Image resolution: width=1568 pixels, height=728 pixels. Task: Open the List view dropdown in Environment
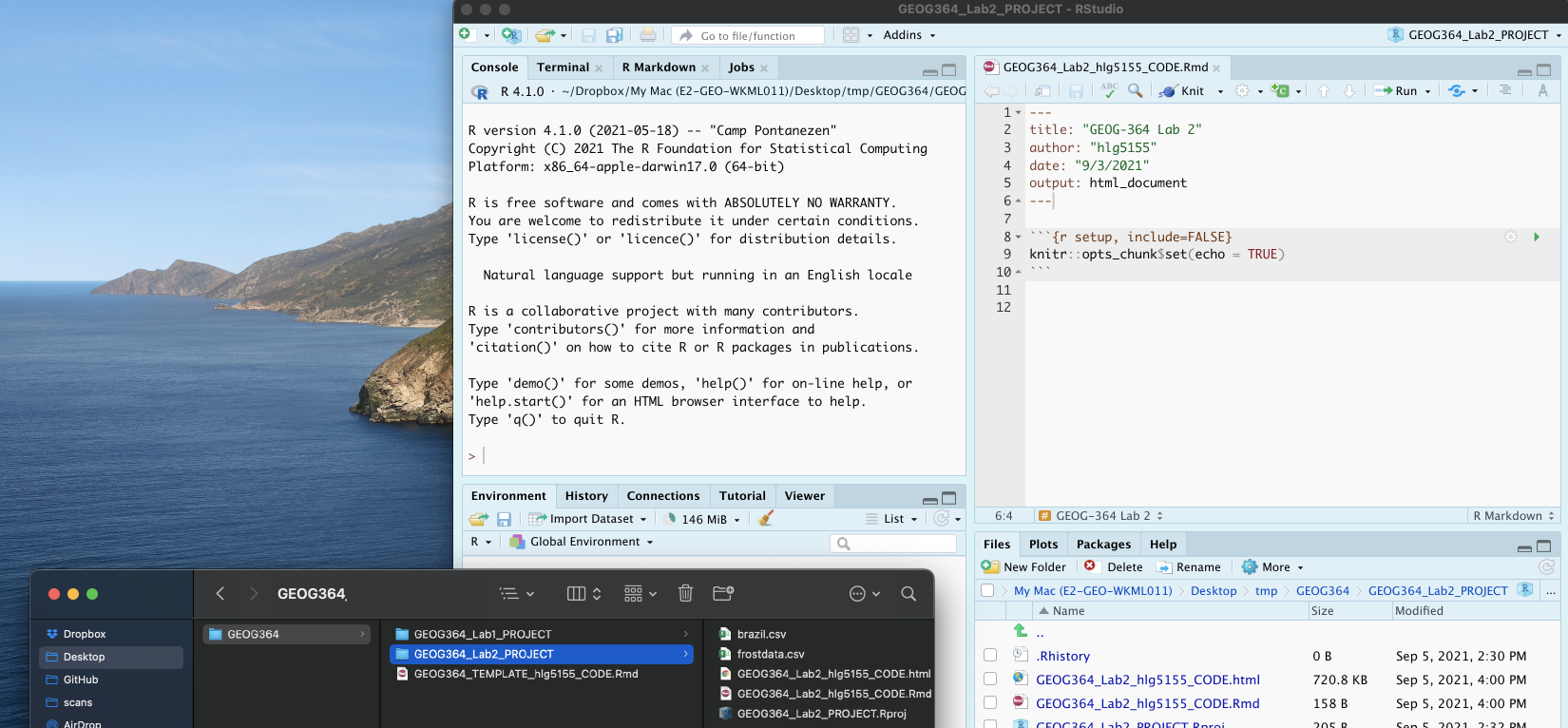(892, 519)
